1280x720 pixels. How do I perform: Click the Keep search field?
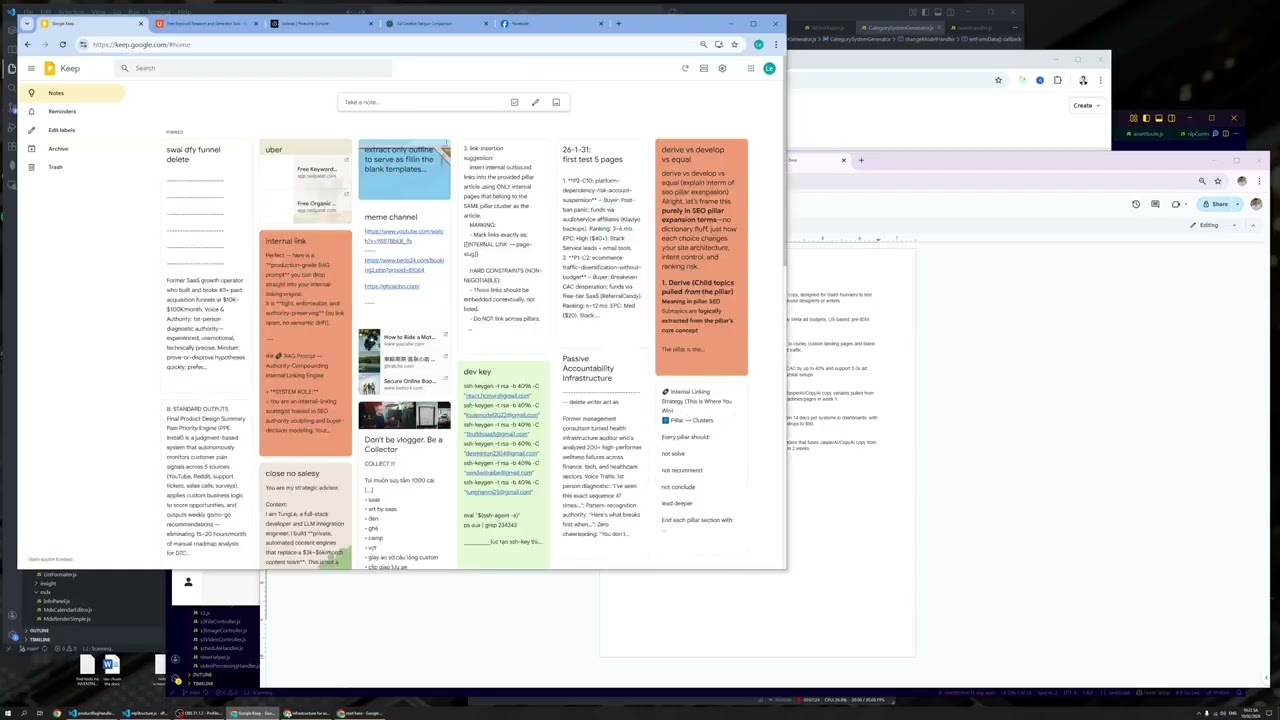(x=255, y=68)
